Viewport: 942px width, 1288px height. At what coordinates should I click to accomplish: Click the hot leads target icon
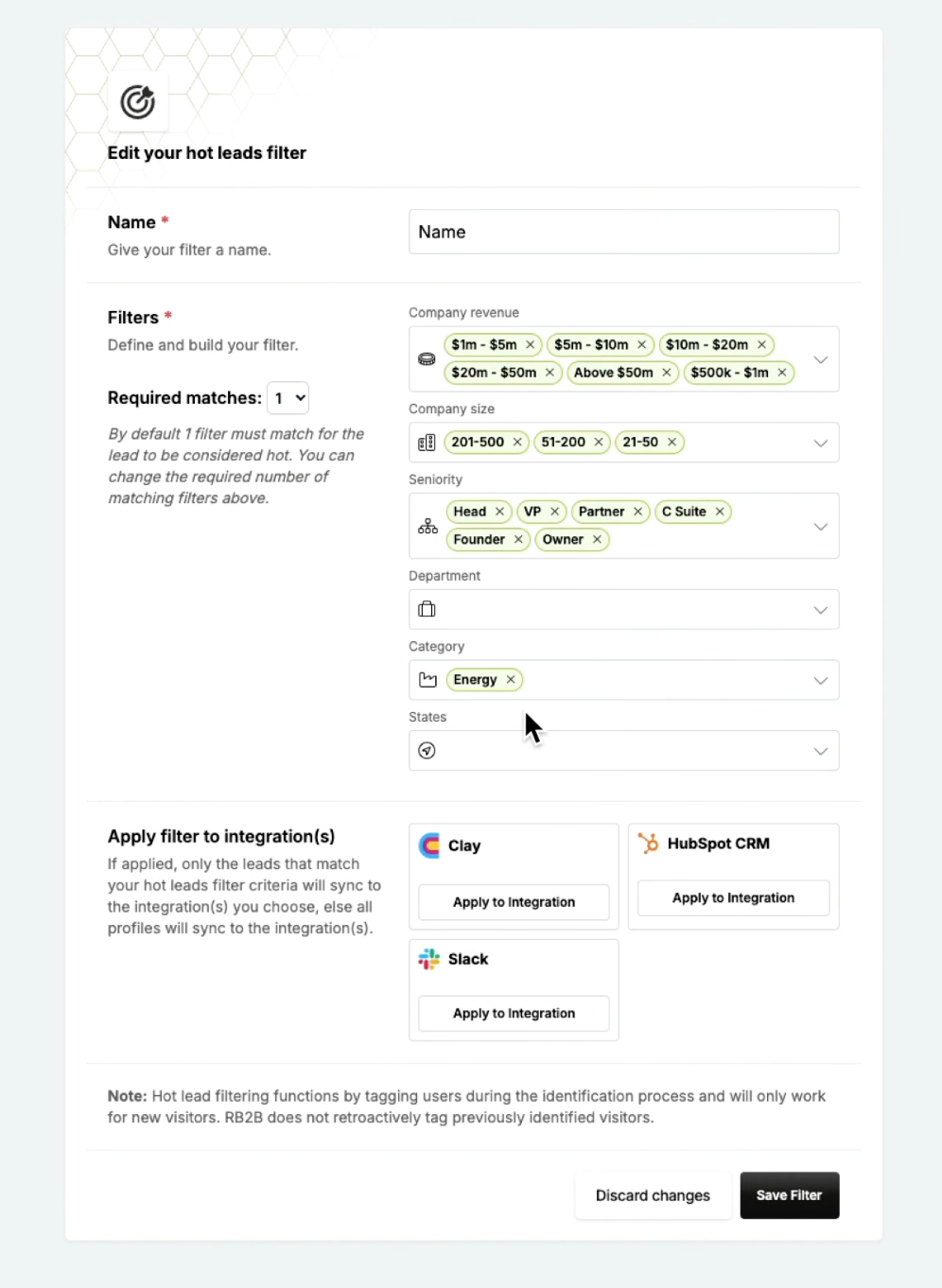[138, 101]
